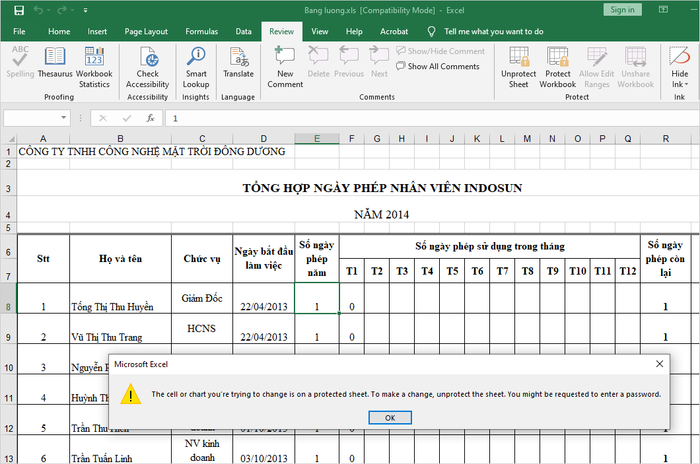Cancel formula entry with X icon
700x464 pixels.
(x=103, y=118)
